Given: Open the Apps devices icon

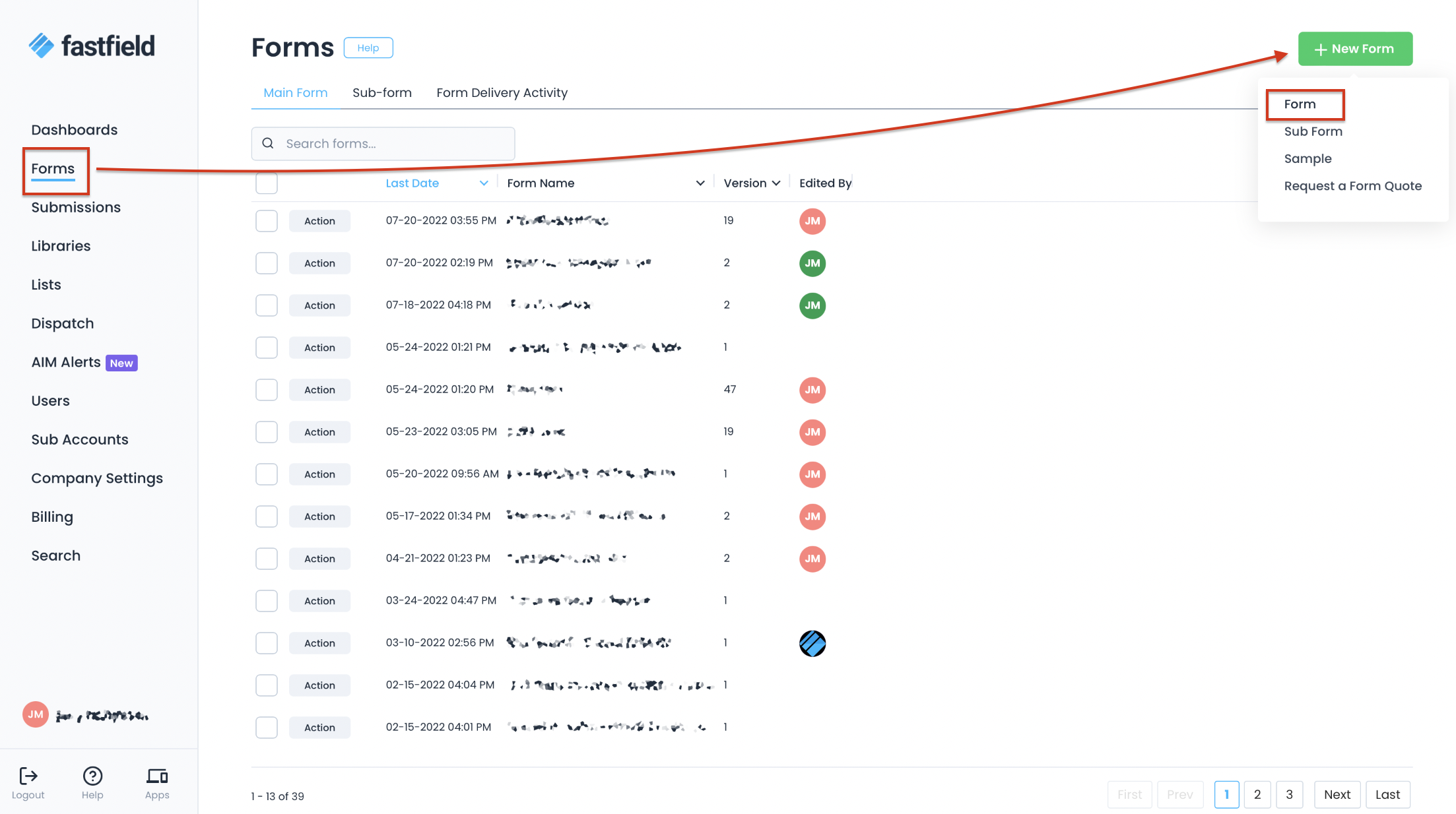Looking at the screenshot, I should click(x=157, y=776).
